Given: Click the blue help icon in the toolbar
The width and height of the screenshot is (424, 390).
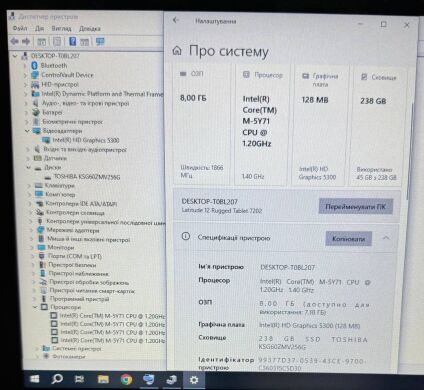Looking at the screenshot, I should 72,41.
